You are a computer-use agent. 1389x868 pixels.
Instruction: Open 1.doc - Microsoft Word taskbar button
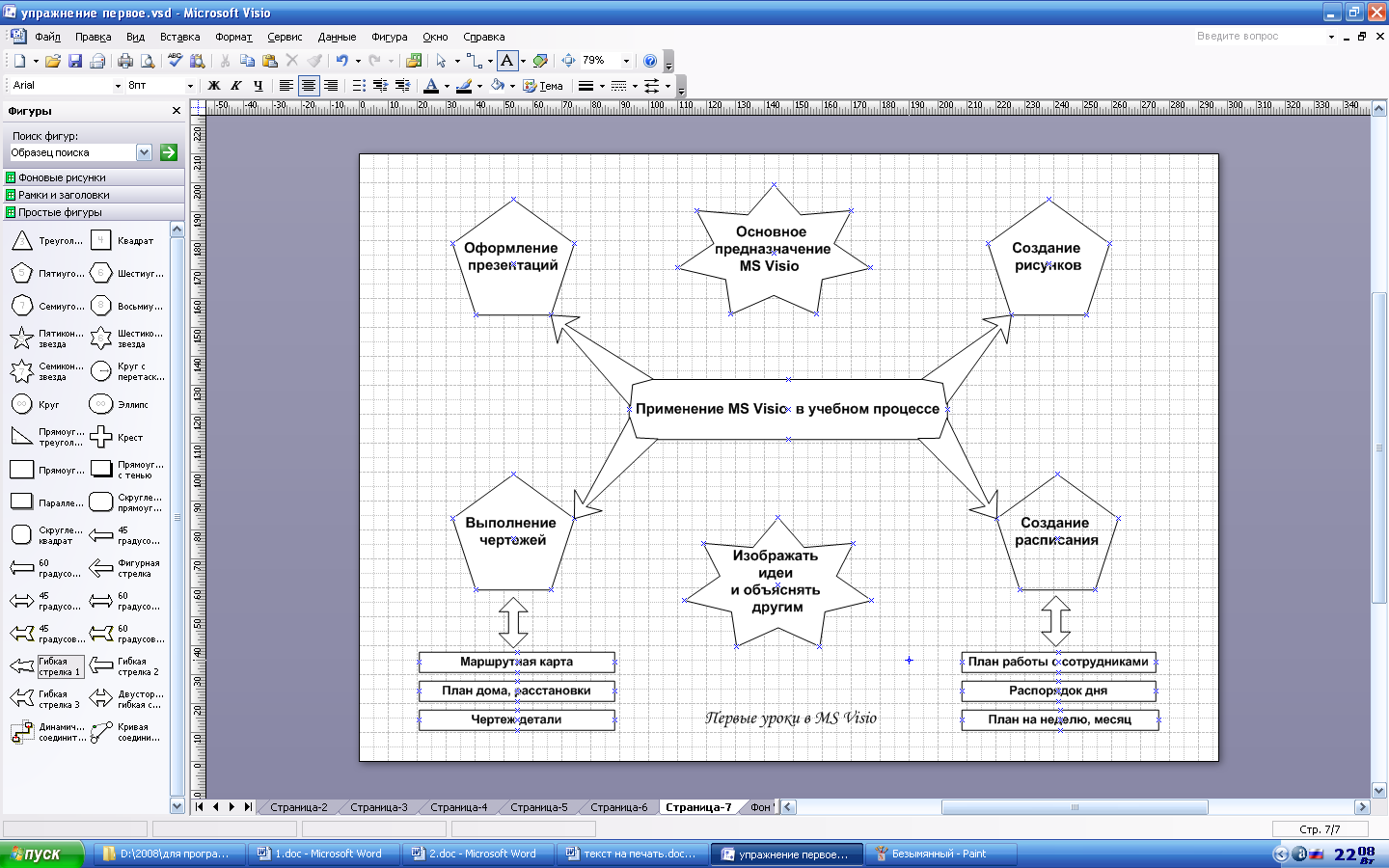(x=326, y=854)
